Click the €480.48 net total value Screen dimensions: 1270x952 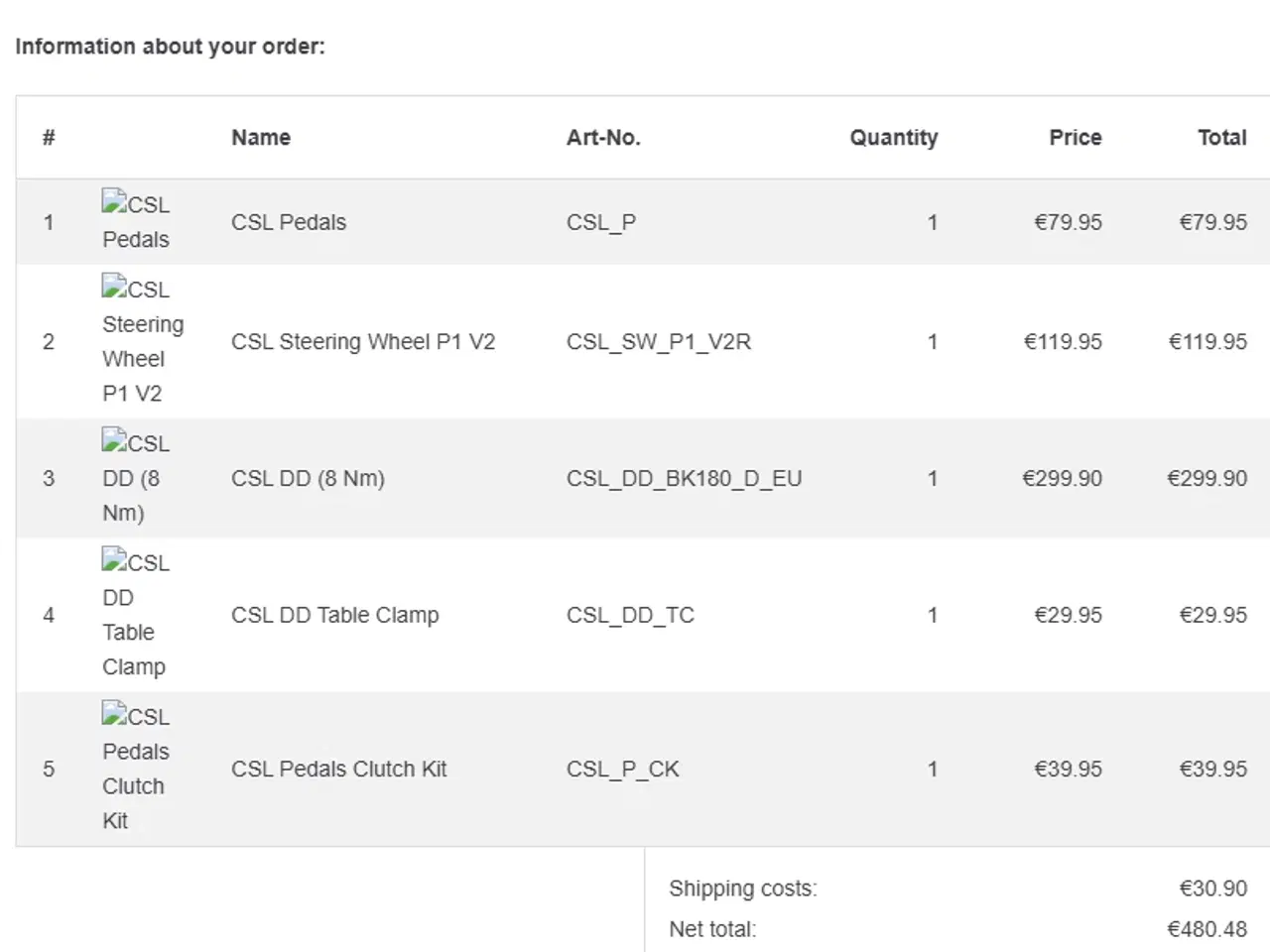(1206, 930)
